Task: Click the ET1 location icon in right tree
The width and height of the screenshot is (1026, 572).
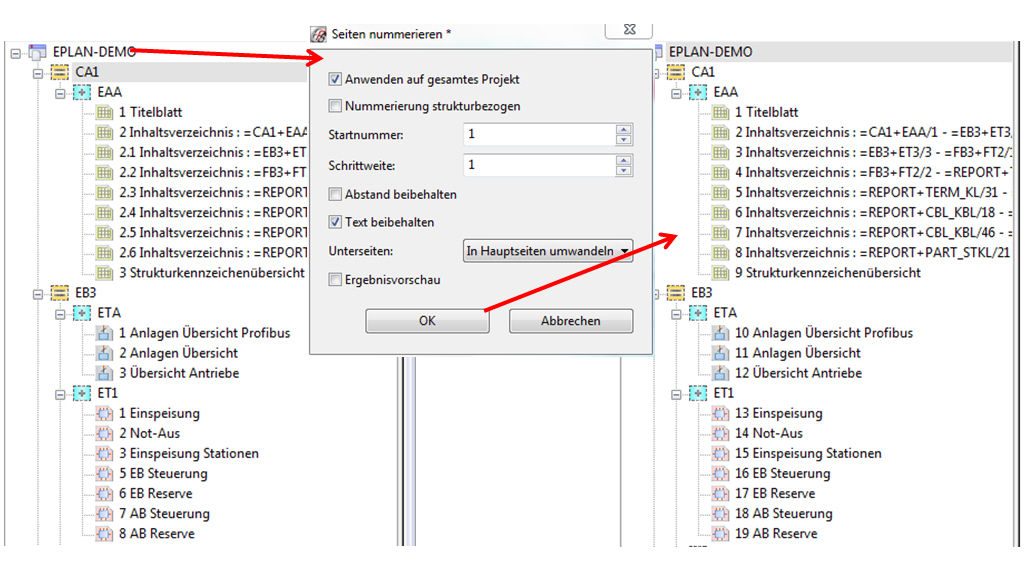Action: tap(698, 393)
